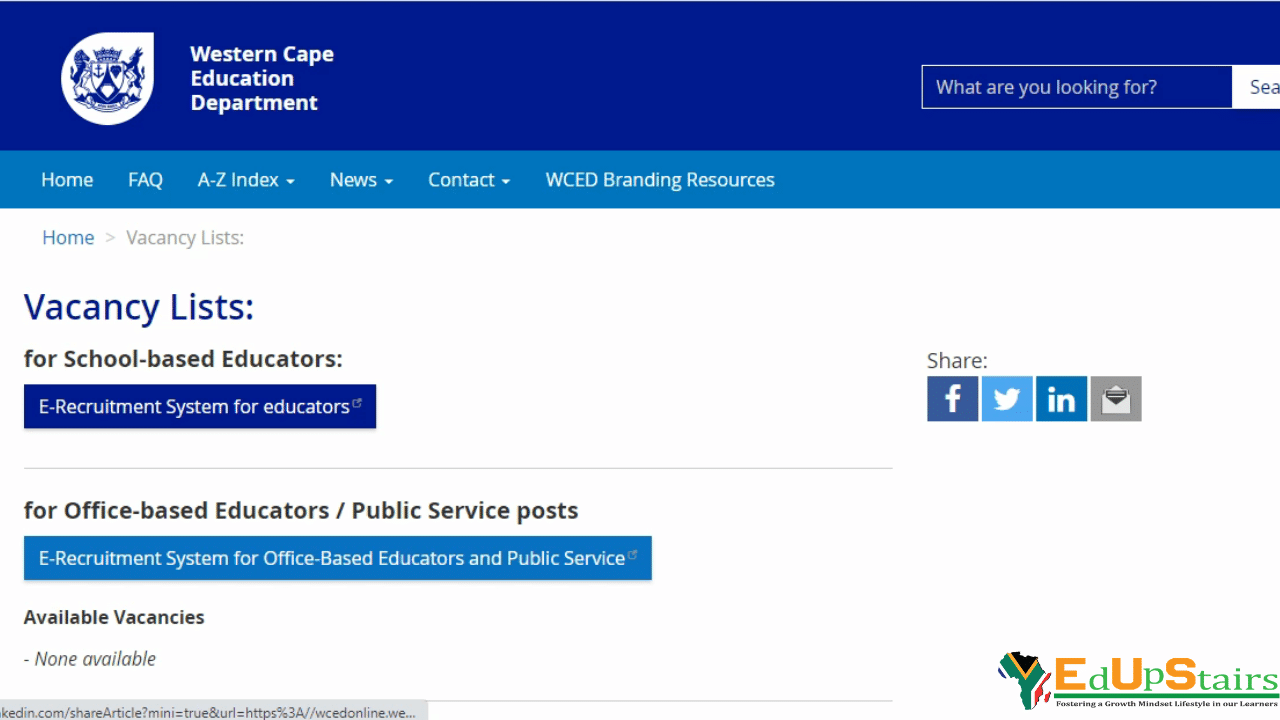Screen dimensions: 1280x720
Task: Share the page on Twitter
Action: 1006,398
